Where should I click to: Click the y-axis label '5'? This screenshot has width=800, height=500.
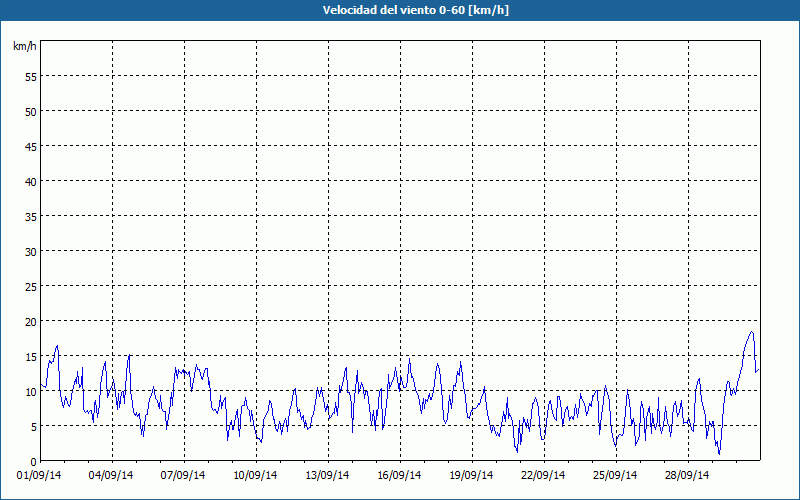tap(34, 427)
